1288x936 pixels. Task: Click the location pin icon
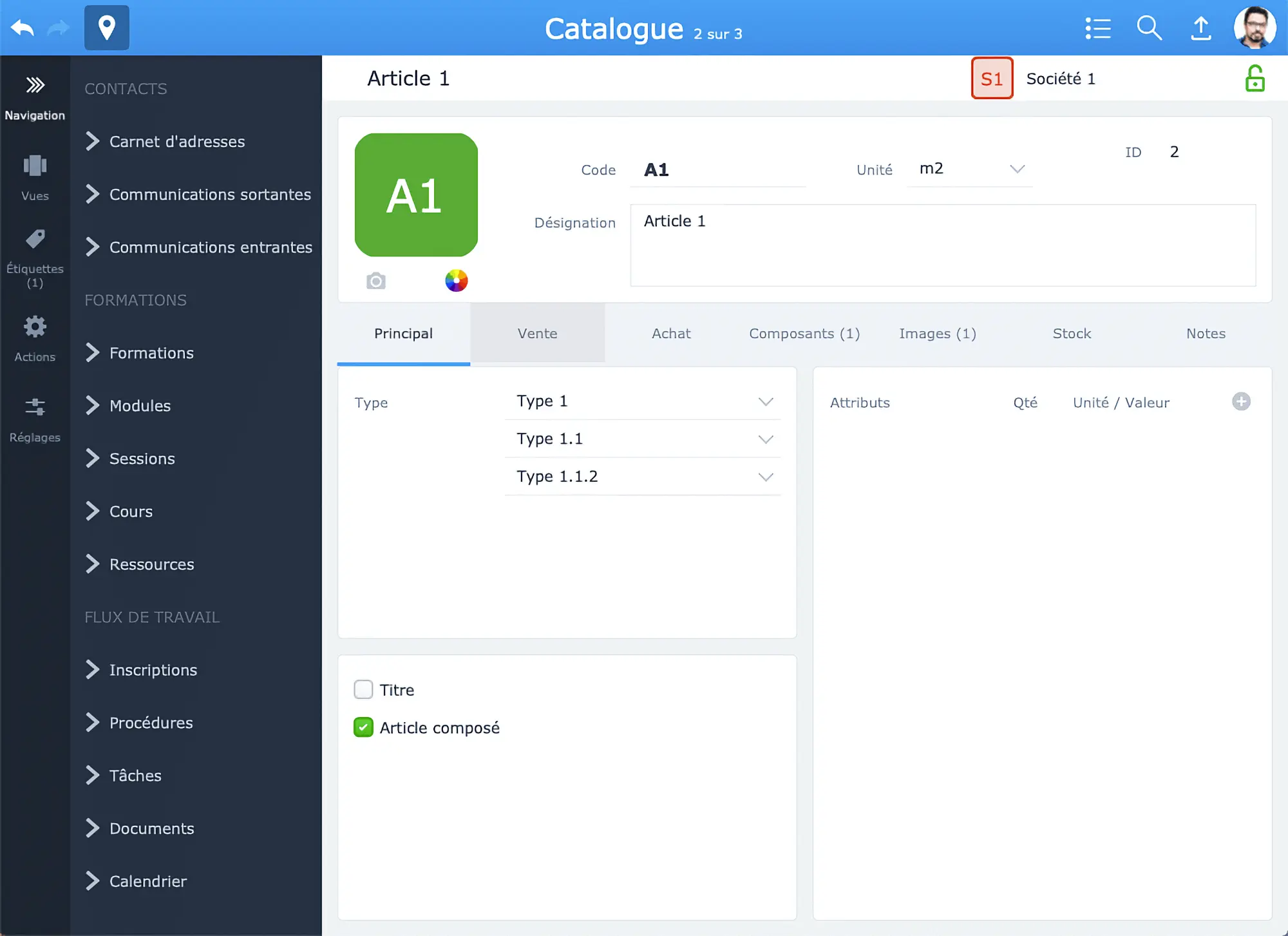coord(107,28)
